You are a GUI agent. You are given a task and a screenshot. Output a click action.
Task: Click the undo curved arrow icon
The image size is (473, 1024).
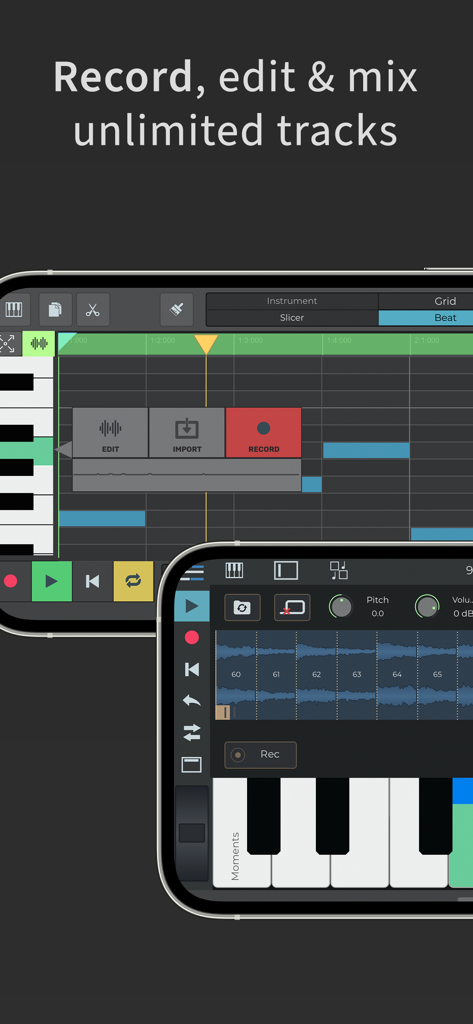(191, 701)
